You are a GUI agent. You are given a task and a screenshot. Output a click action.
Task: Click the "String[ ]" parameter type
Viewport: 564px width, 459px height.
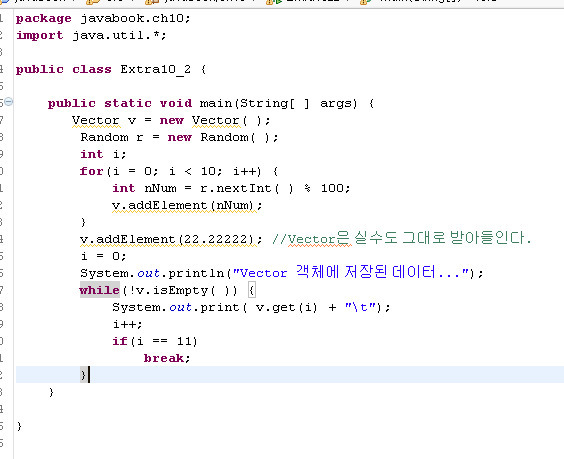point(275,104)
